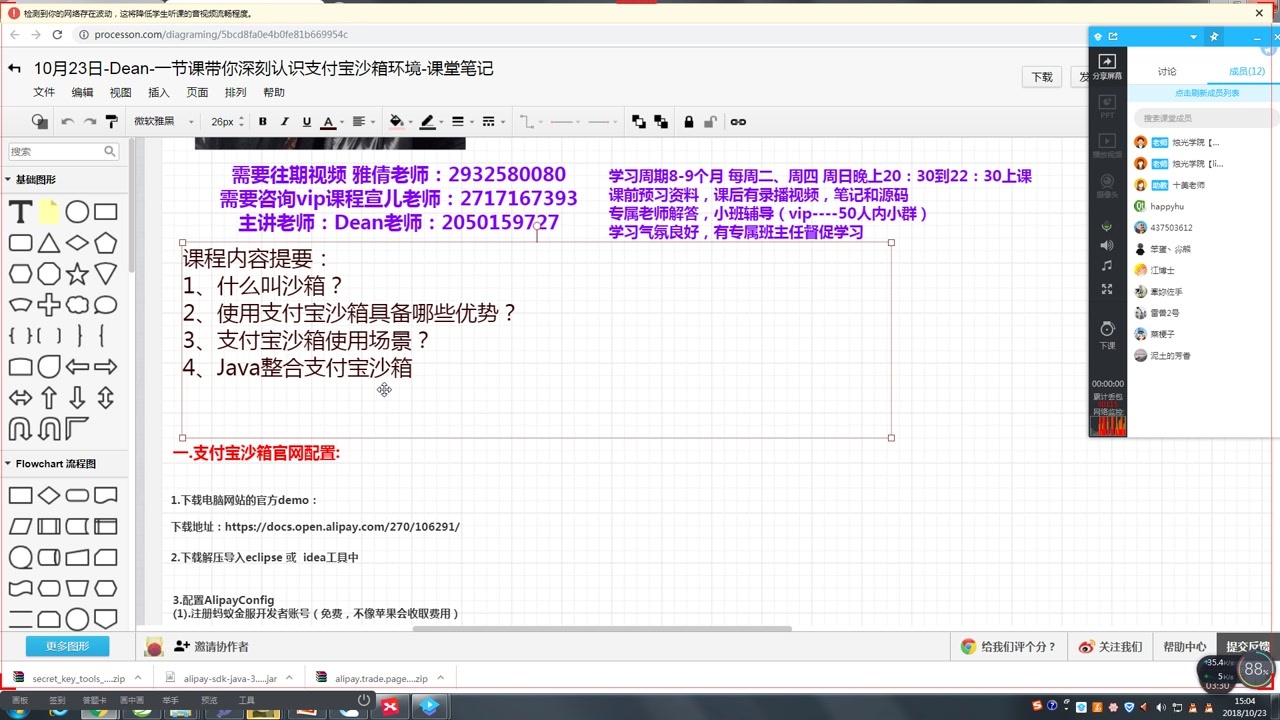The image size is (1280, 720).
Task: Open the line color pencil
Action: pos(431,122)
